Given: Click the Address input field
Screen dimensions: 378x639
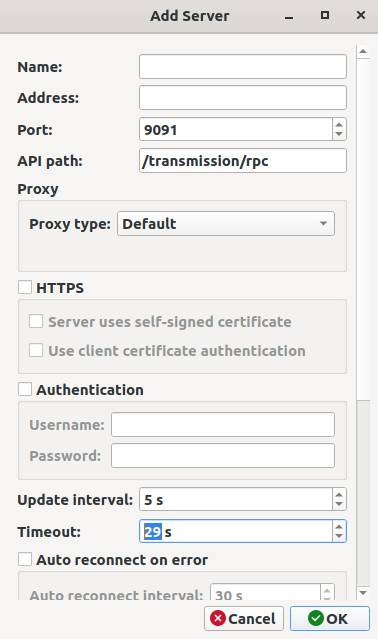Looking at the screenshot, I should [243, 97].
